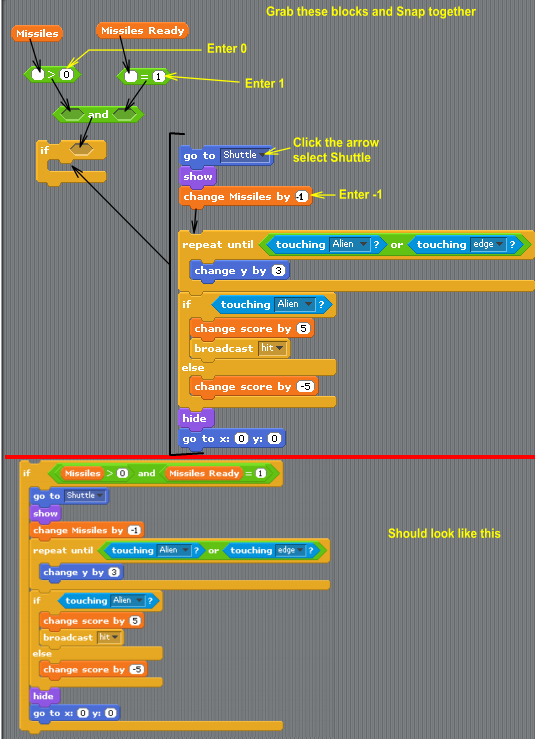Open the Shuttle dropdown in upper go to block
Screen dimensions: 535x739
pyautogui.click(x=246, y=155)
